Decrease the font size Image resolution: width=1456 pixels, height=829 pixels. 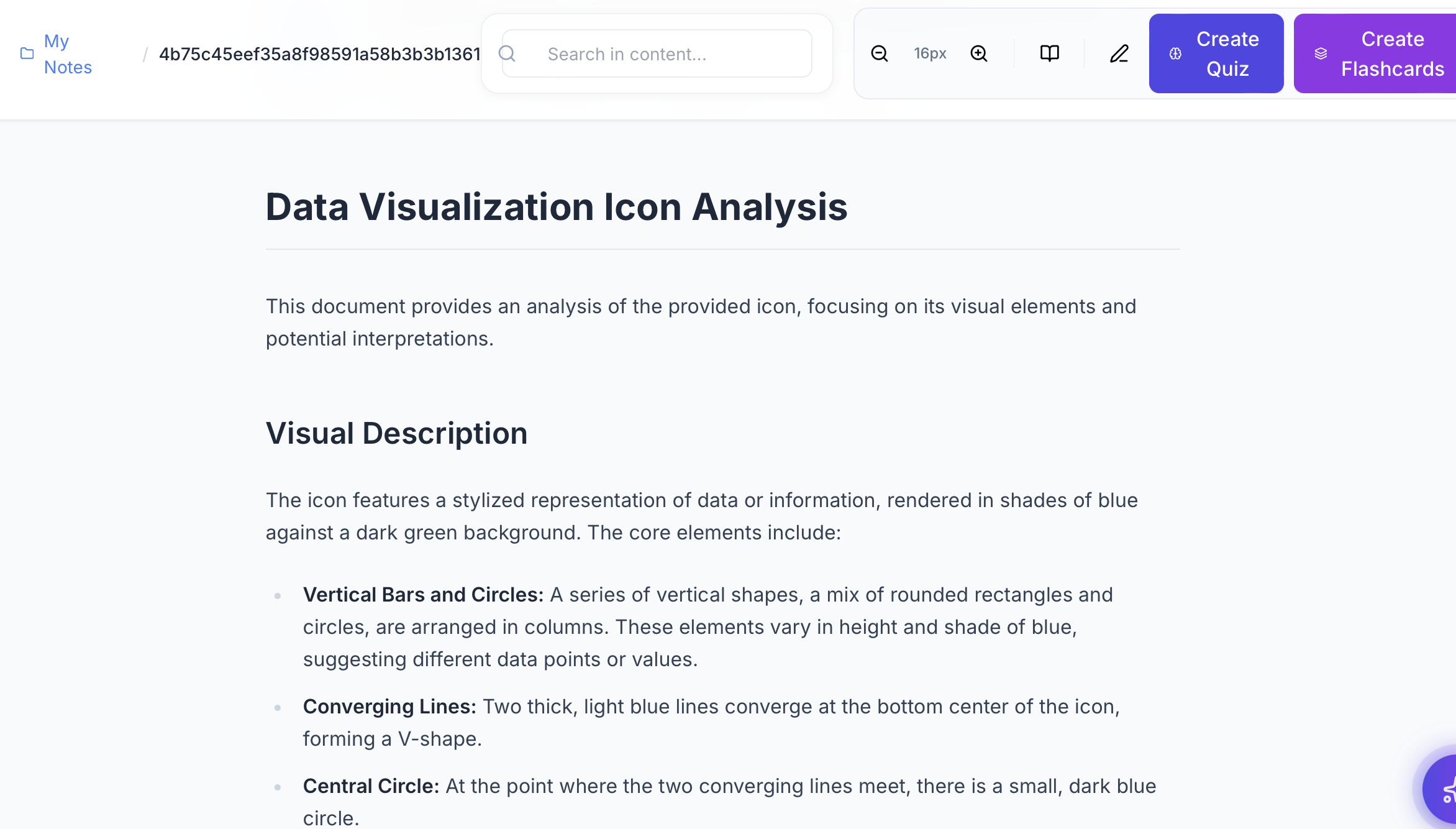(880, 53)
